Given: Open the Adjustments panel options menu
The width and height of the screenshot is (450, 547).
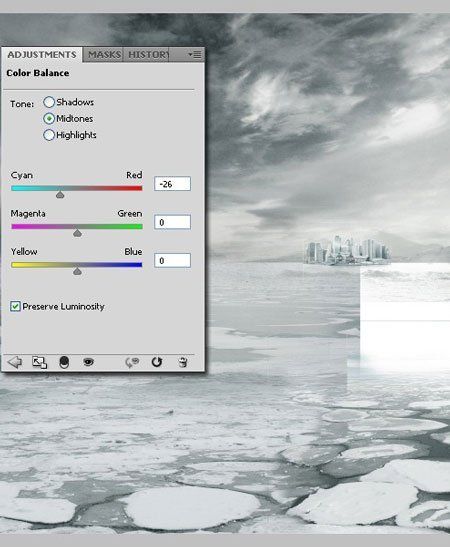Looking at the screenshot, I should [x=195, y=54].
